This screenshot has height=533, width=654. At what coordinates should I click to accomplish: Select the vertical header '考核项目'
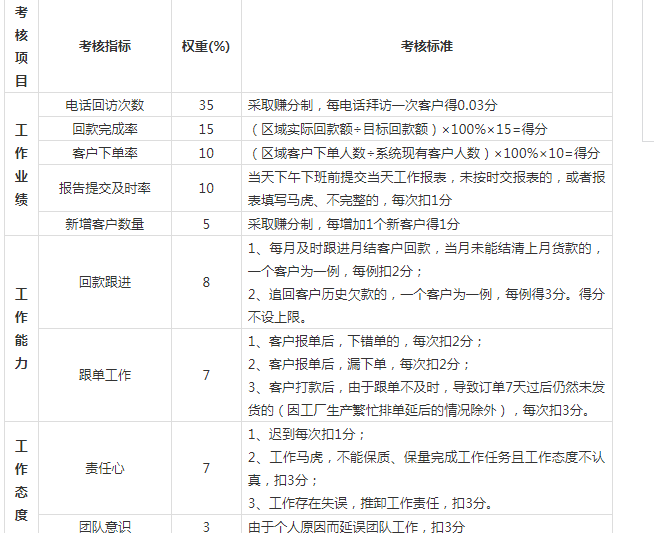click(21, 46)
